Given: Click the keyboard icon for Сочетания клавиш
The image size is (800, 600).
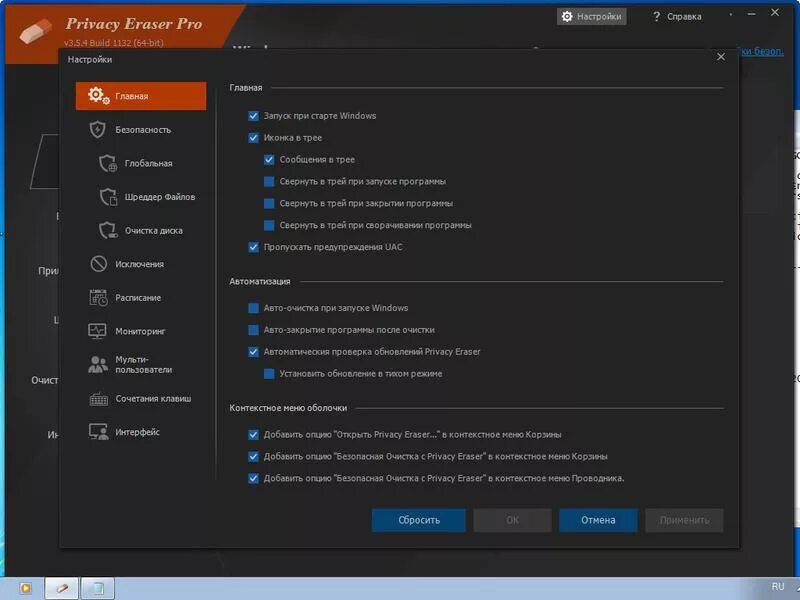Looking at the screenshot, I should pyautogui.click(x=98, y=398).
